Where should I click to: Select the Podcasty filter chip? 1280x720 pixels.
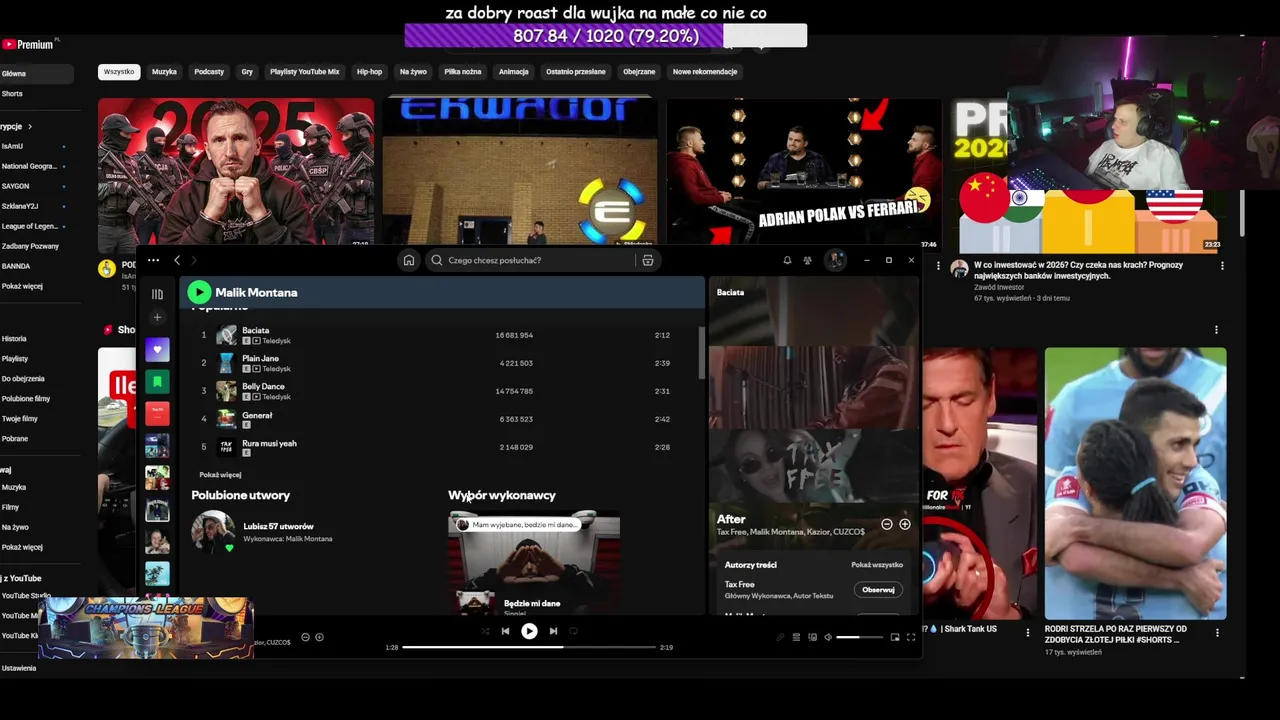pos(209,72)
